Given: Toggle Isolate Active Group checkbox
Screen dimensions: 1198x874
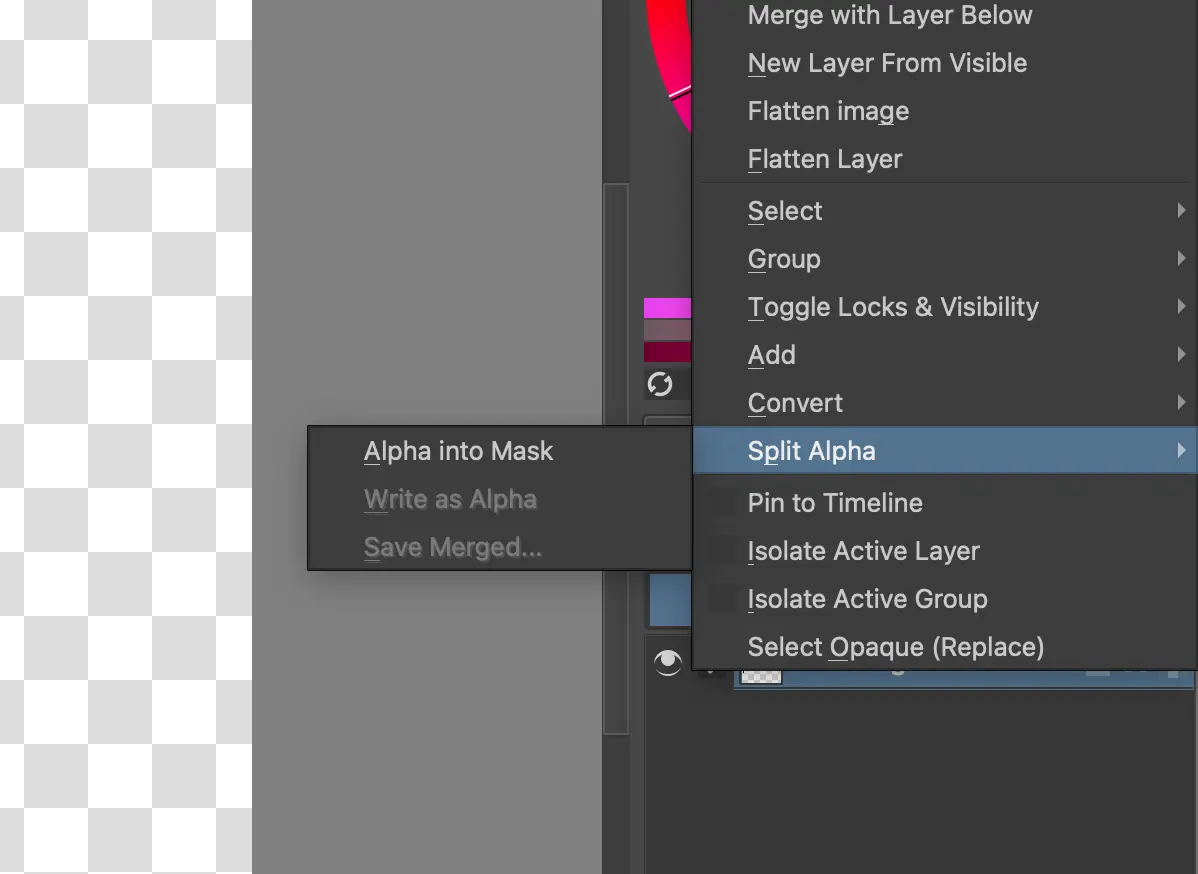Looking at the screenshot, I should 722,599.
